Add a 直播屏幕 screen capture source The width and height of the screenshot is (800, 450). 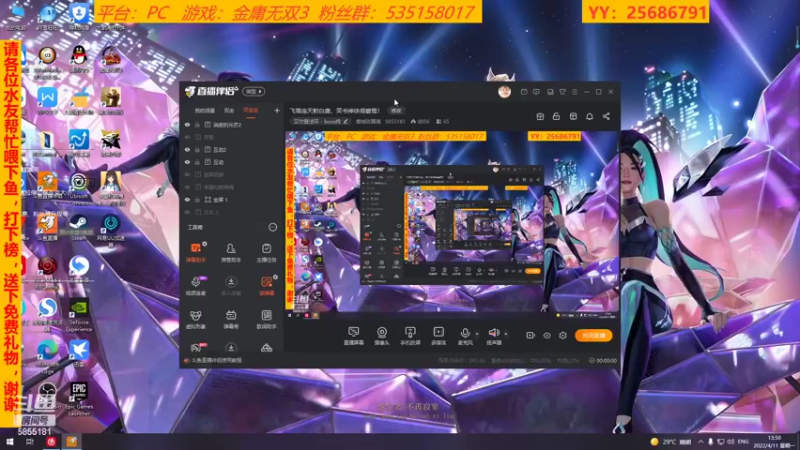pos(354,336)
